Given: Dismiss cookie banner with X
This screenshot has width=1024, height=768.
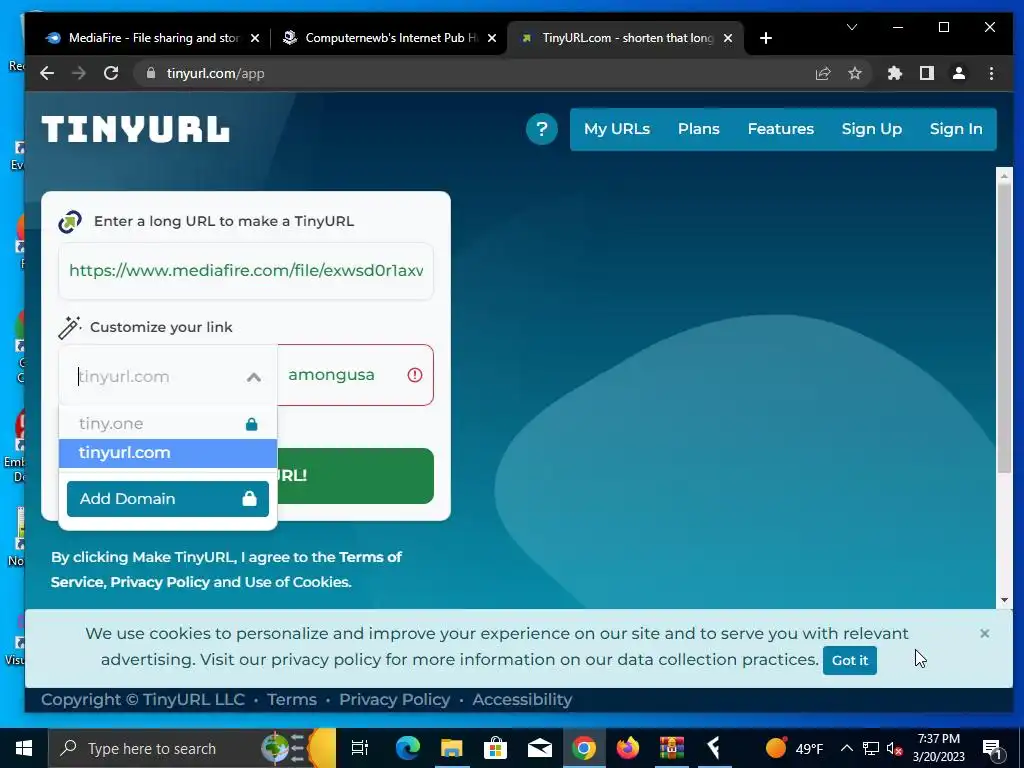Looking at the screenshot, I should (x=985, y=633).
